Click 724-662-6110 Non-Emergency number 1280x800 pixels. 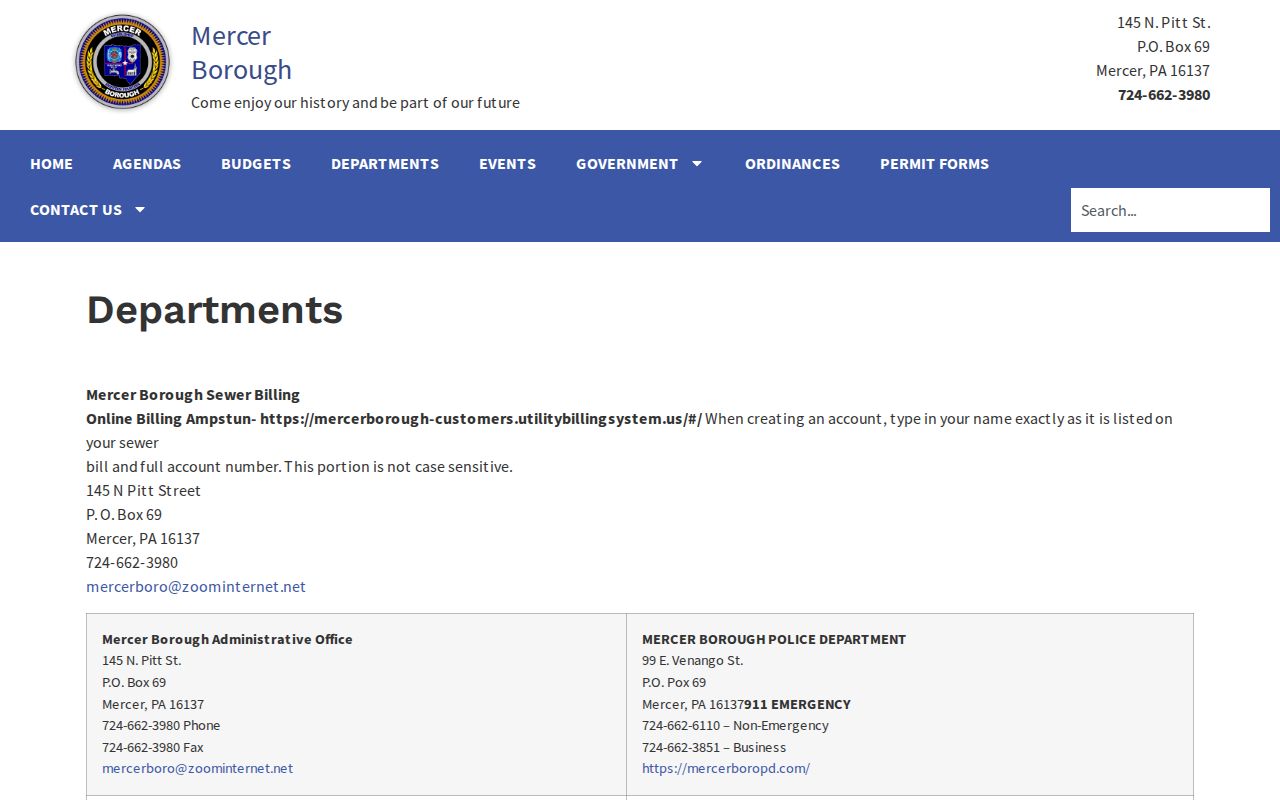(x=735, y=726)
